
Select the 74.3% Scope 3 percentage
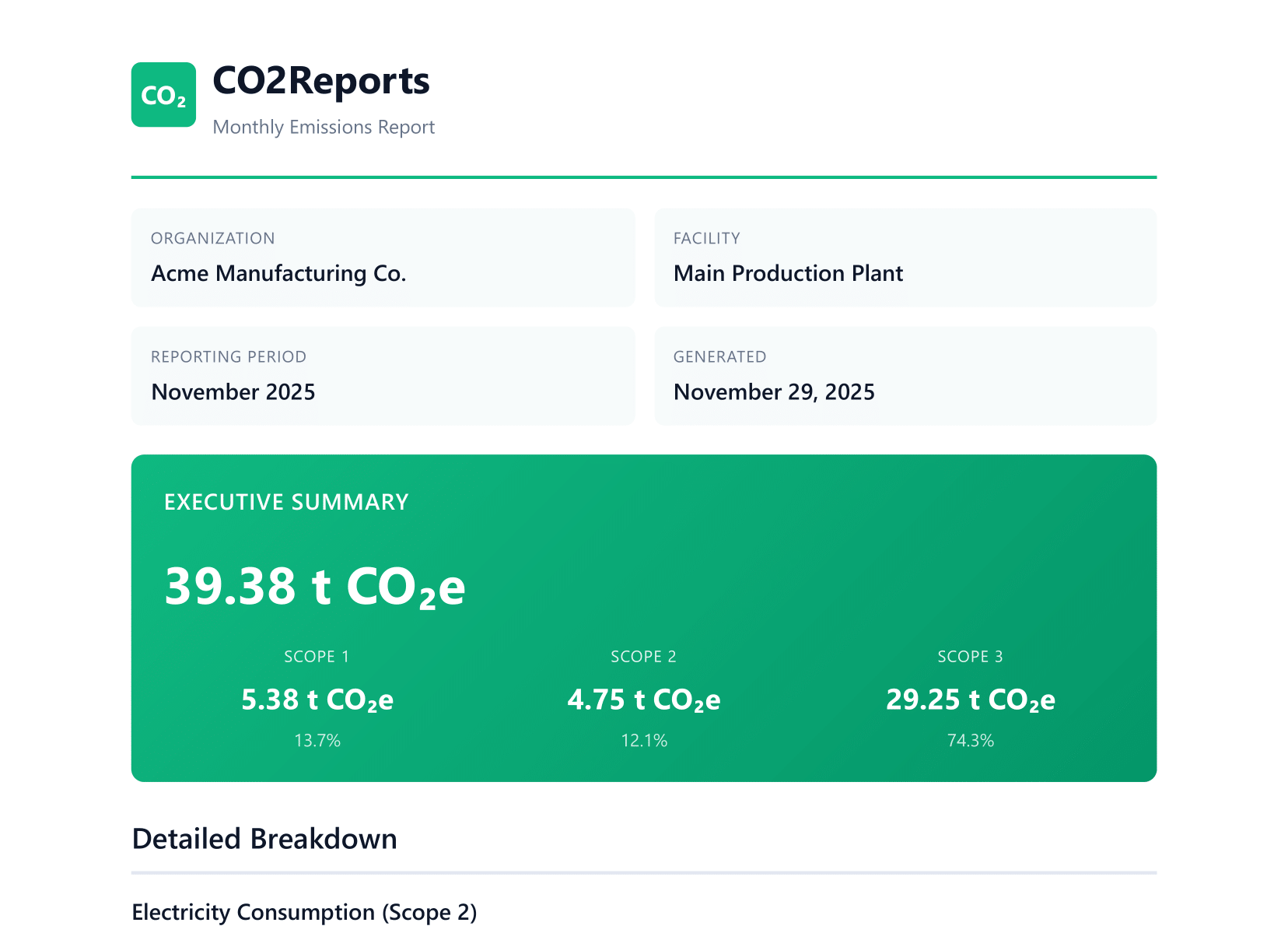971,740
